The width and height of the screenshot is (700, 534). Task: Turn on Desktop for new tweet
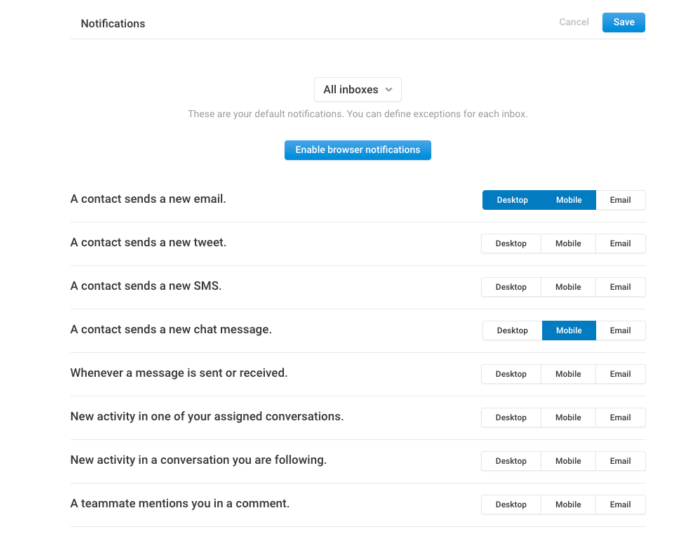pyautogui.click(x=511, y=243)
